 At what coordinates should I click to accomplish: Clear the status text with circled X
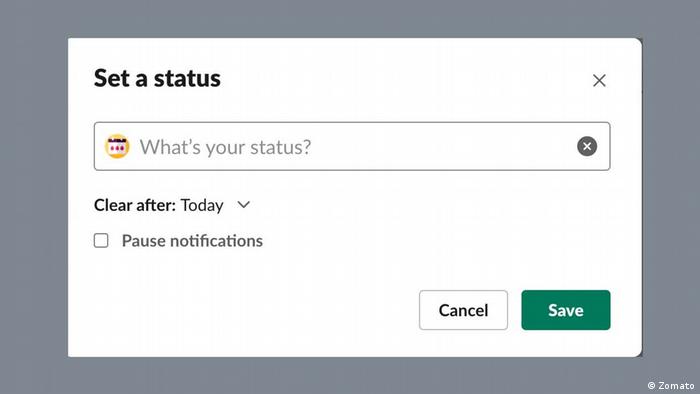pyautogui.click(x=587, y=146)
